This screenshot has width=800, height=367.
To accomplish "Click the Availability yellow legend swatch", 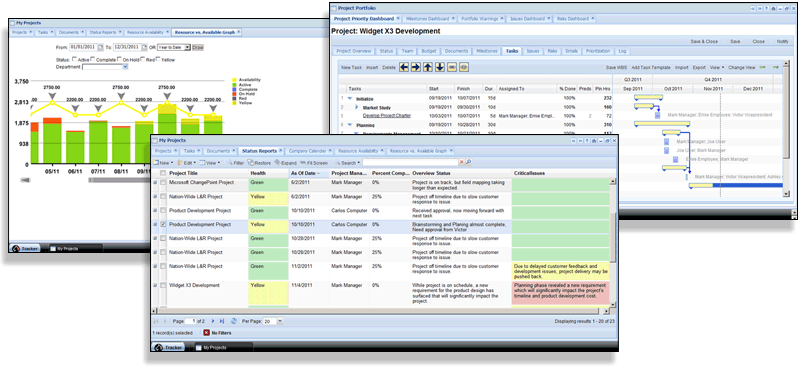I will pos(234,80).
